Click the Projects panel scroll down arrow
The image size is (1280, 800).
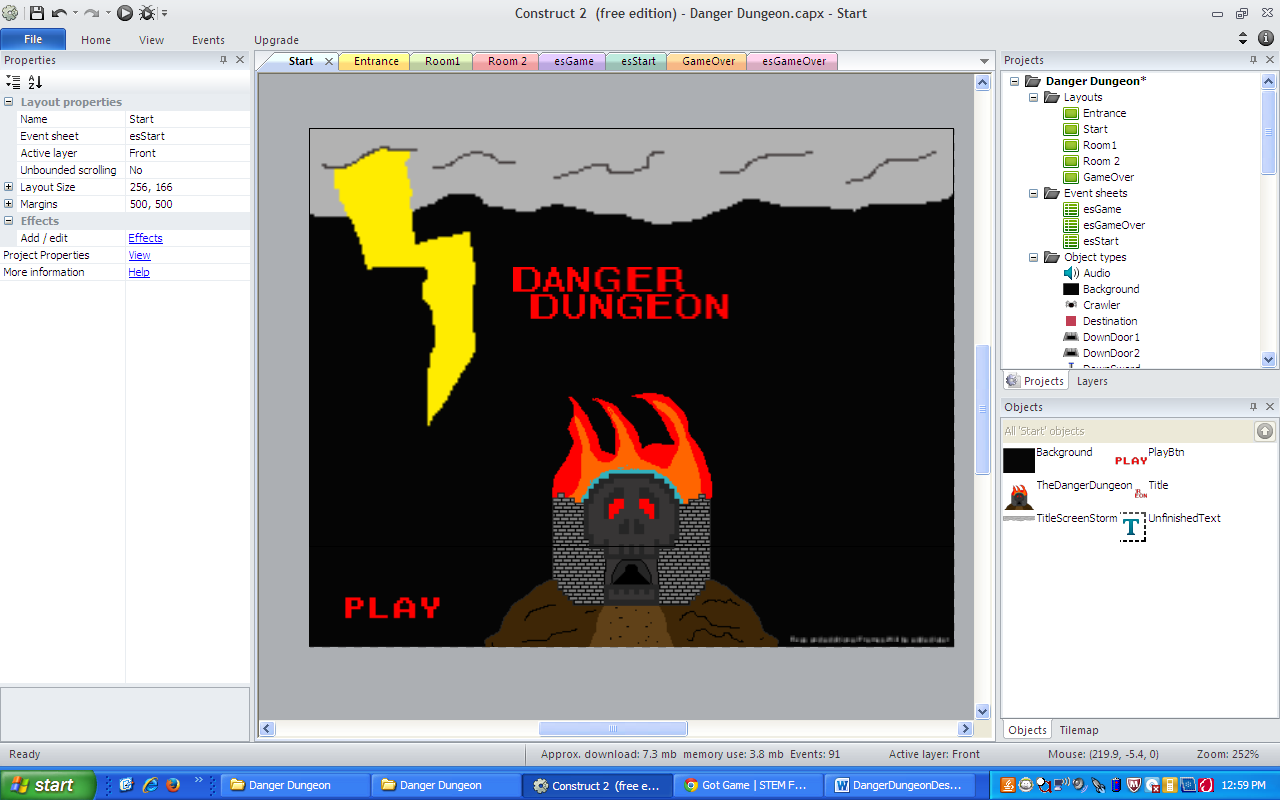pyautogui.click(x=1268, y=359)
